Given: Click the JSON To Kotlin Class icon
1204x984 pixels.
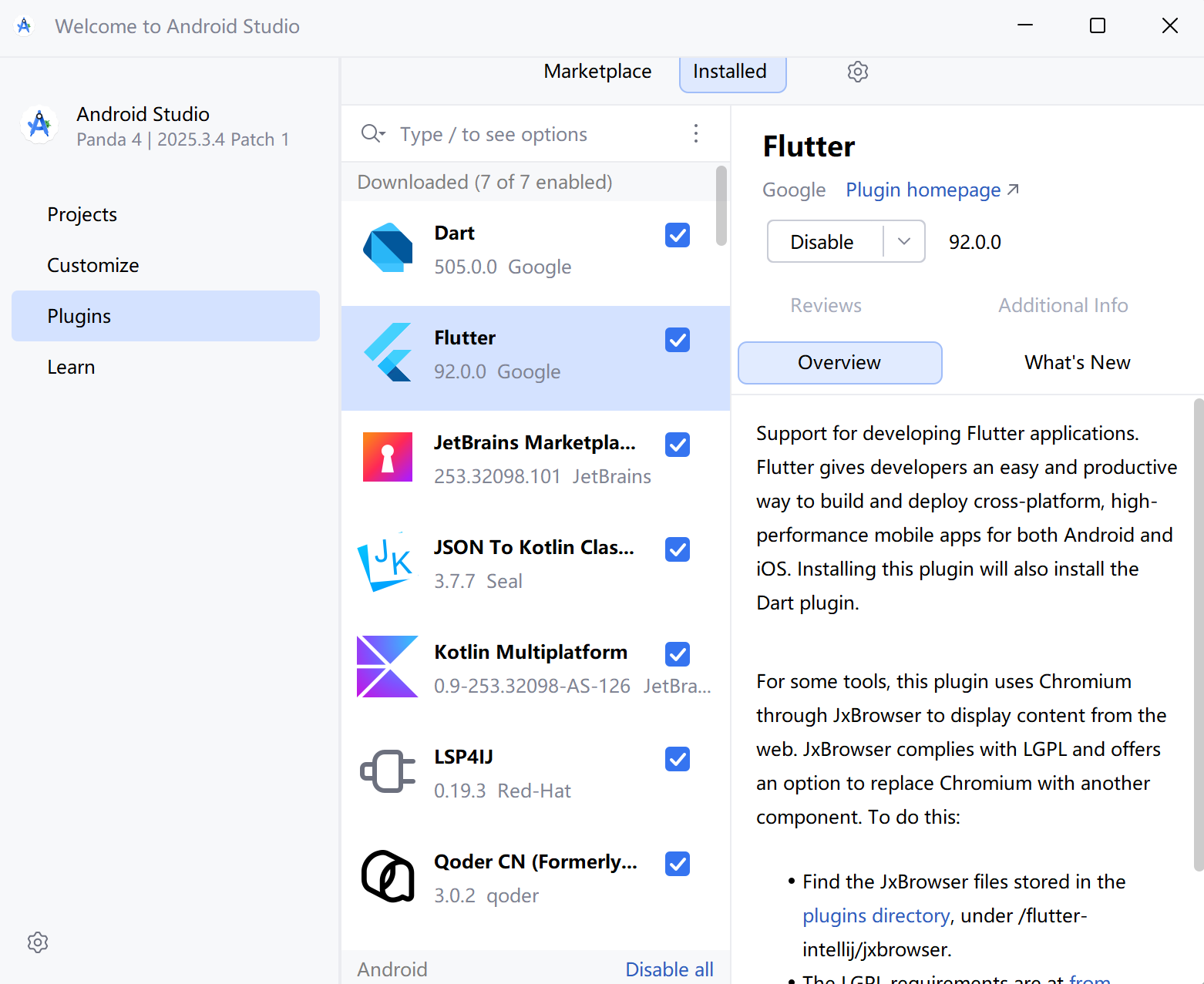Looking at the screenshot, I should [385, 562].
